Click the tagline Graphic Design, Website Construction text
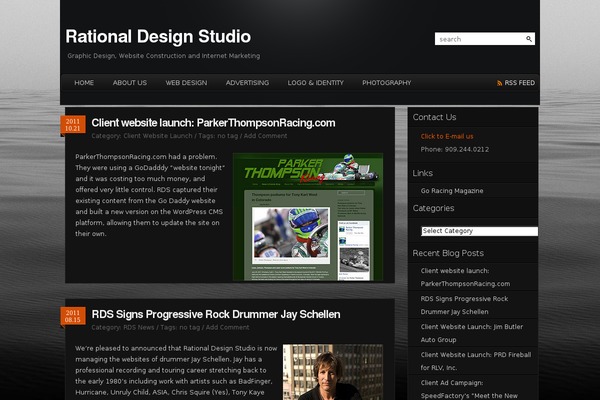 [x=164, y=56]
